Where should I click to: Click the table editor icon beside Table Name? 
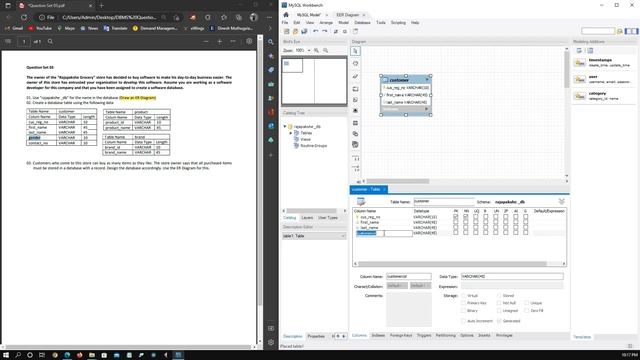361,201
